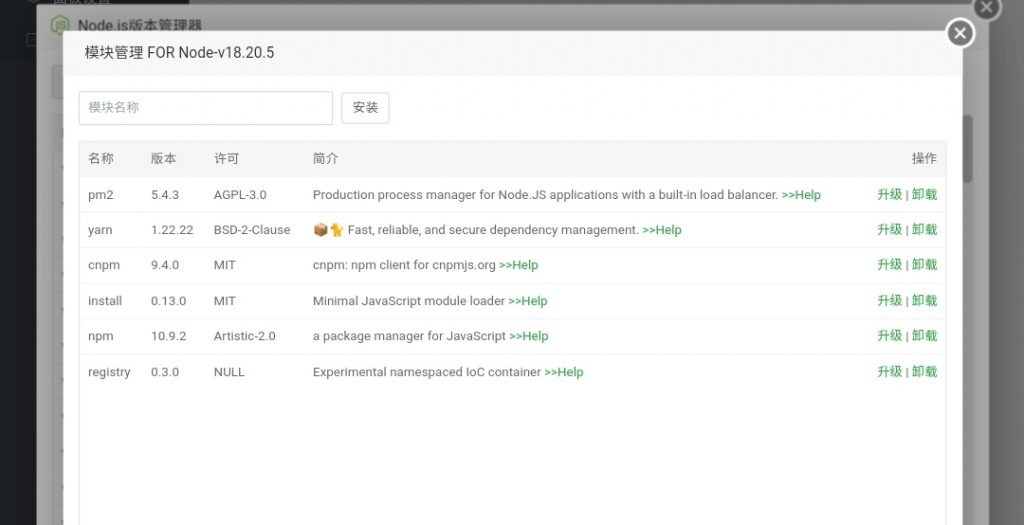Image resolution: width=1024 pixels, height=525 pixels.
Task: Open Help link for yarn
Action: [662, 230]
